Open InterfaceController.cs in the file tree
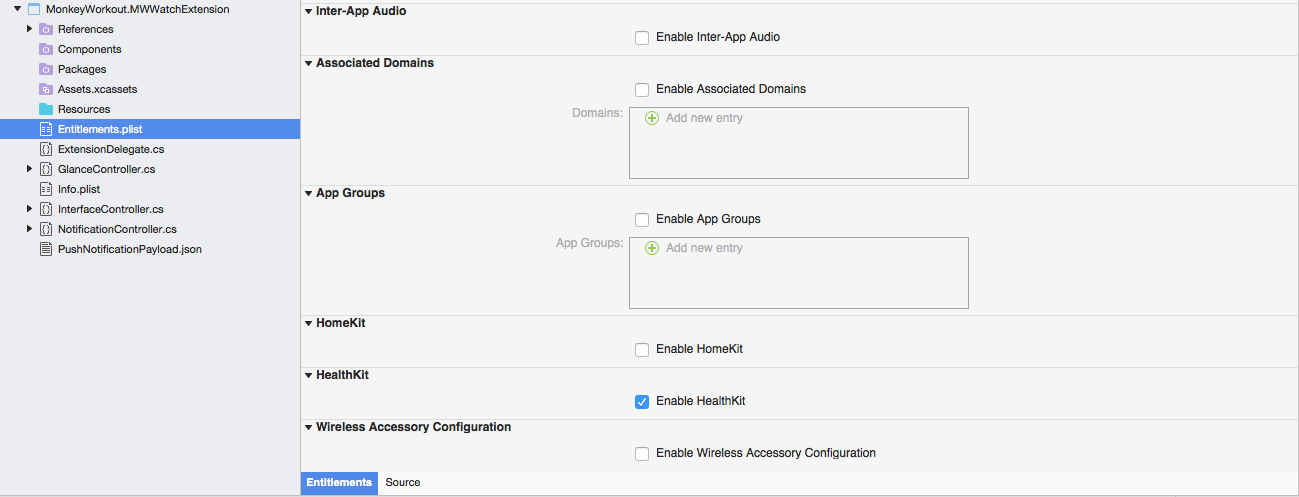 pyautogui.click(x=110, y=209)
